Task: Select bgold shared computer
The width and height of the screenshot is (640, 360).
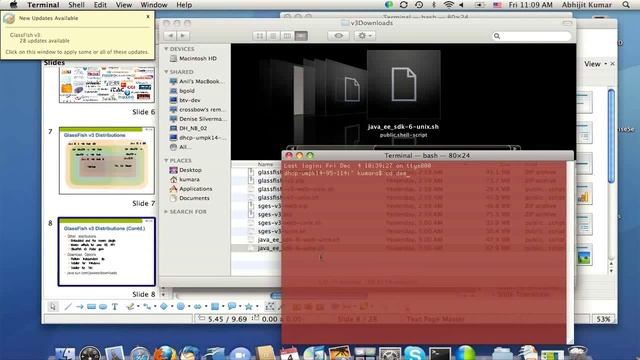Action: (182, 91)
